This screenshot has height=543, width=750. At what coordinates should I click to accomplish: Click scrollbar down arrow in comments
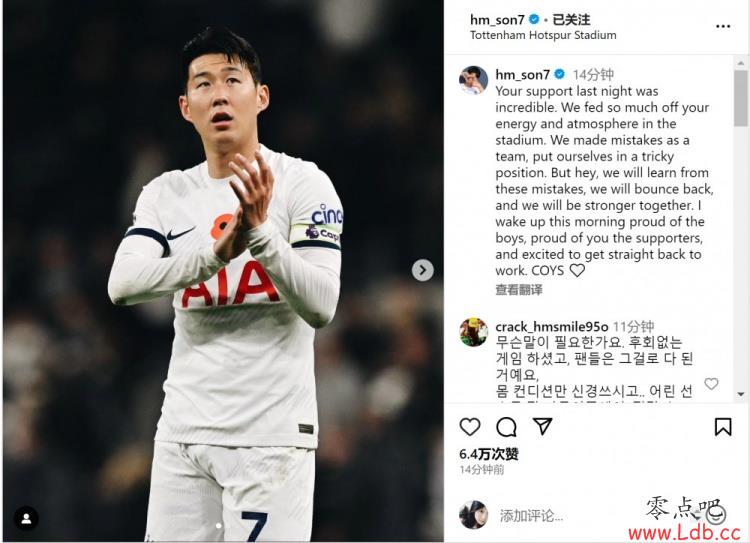pyautogui.click(x=741, y=394)
